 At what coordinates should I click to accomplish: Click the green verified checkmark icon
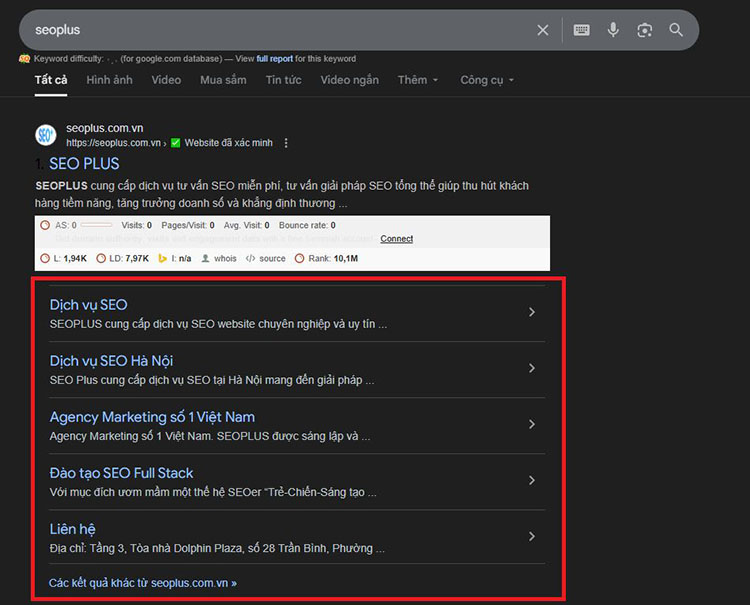tap(176, 143)
